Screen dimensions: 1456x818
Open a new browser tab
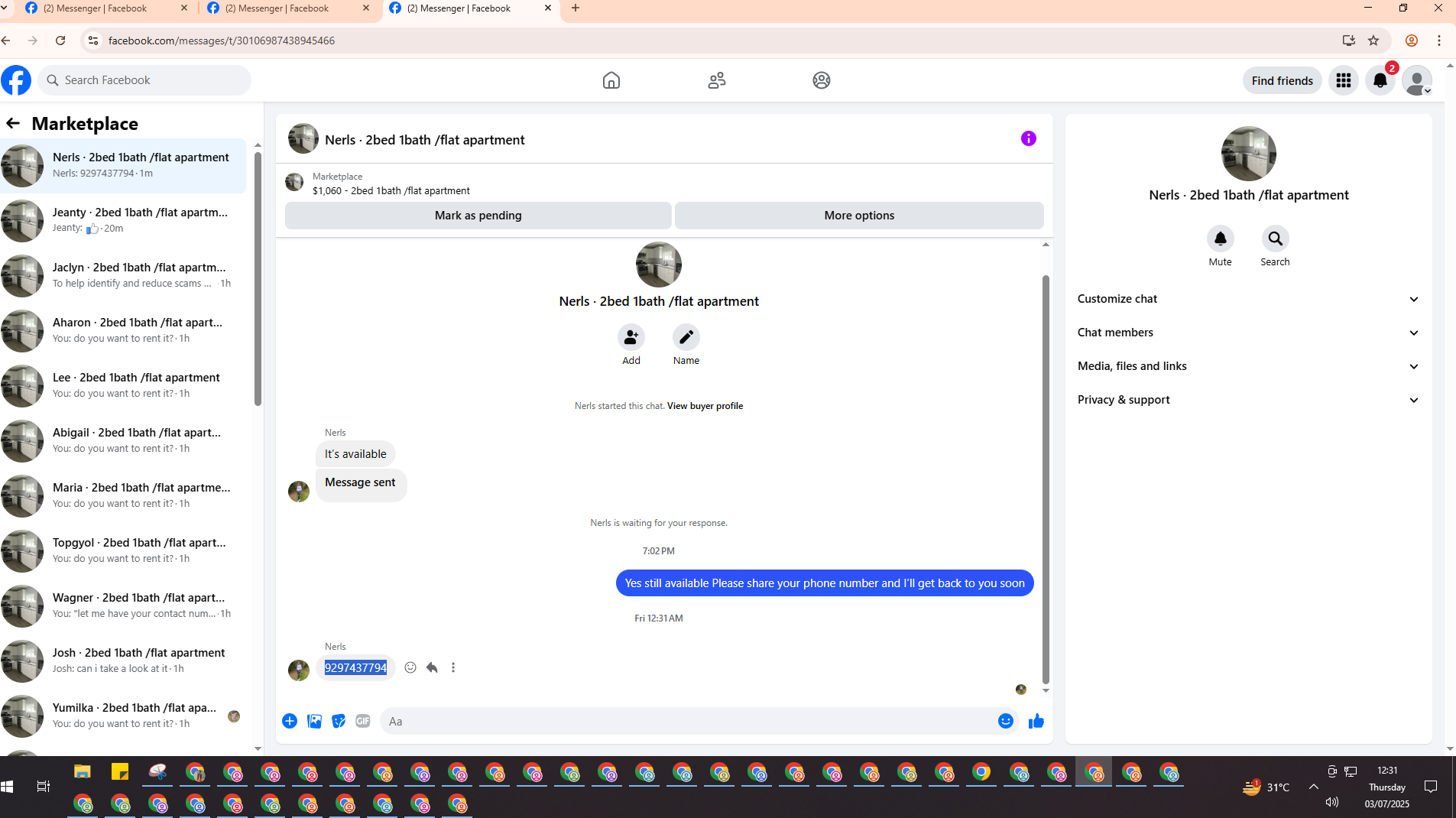[x=576, y=8]
